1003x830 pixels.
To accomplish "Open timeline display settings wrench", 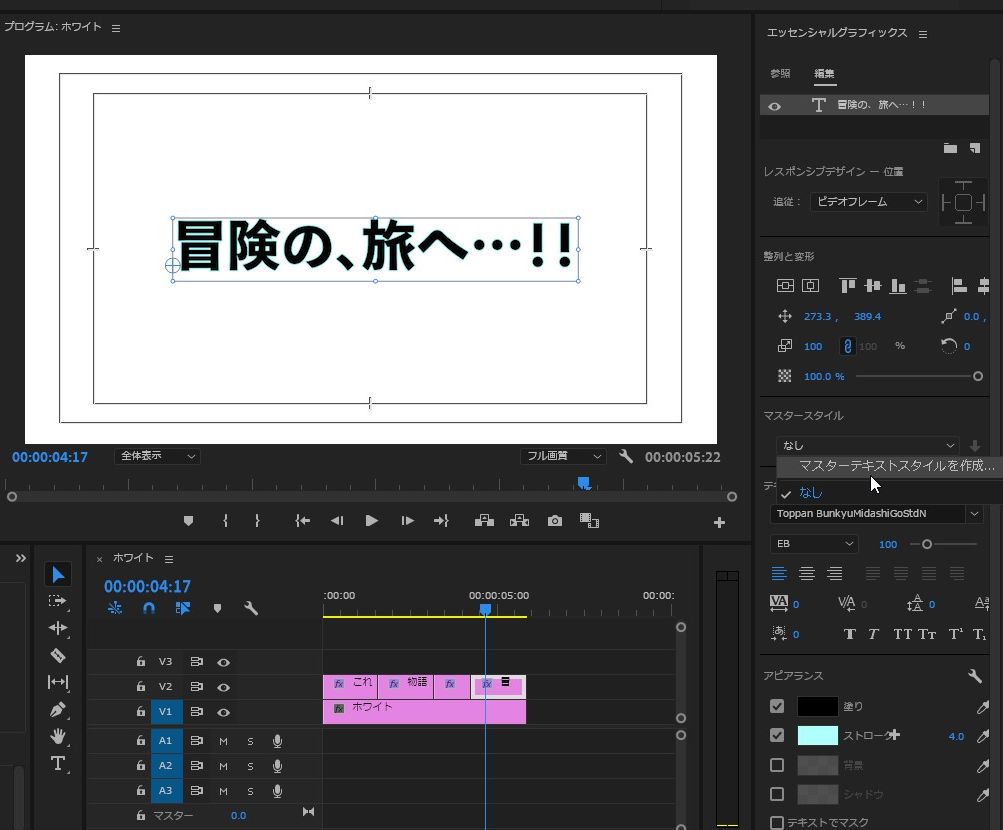I will [x=251, y=608].
